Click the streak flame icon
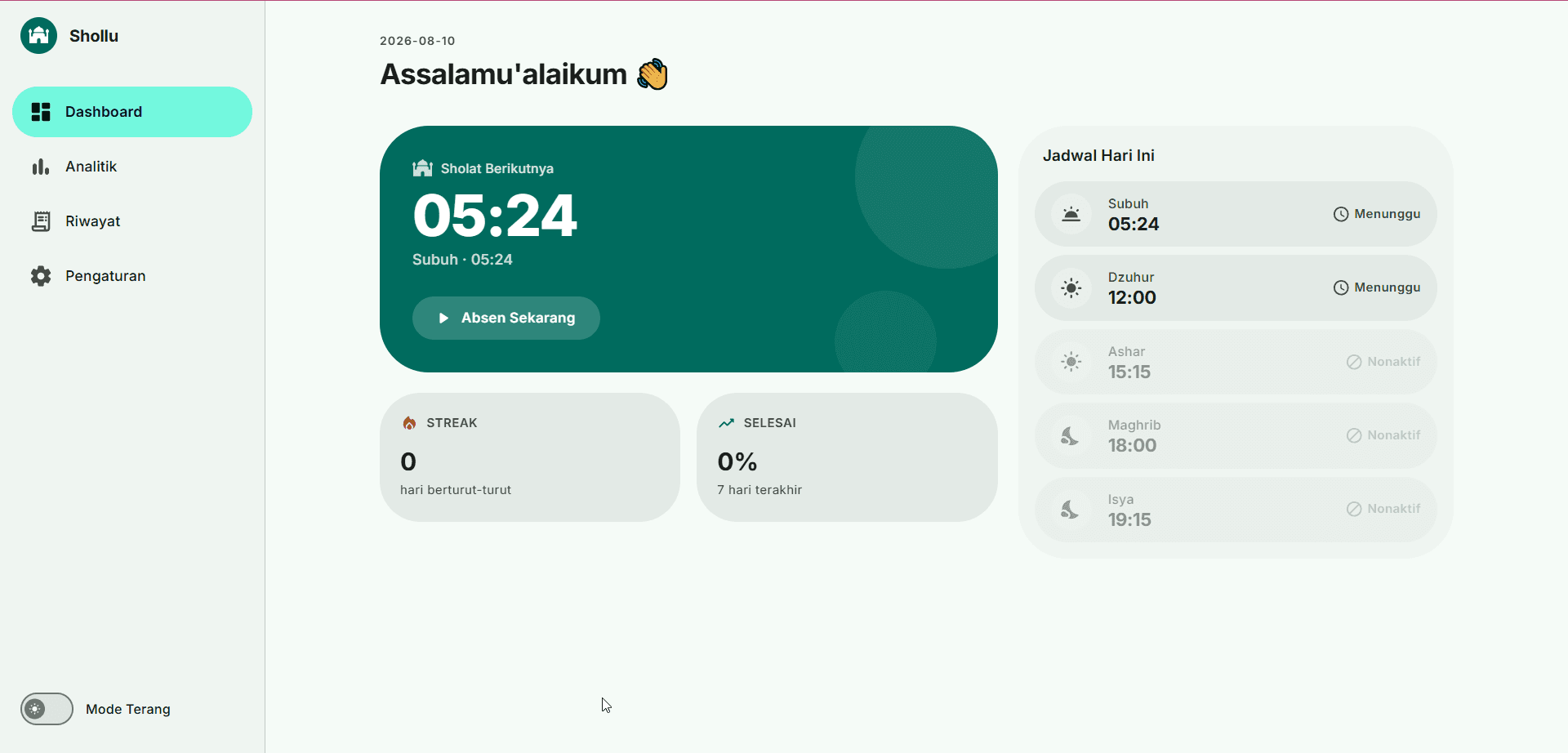Image resolution: width=1568 pixels, height=753 pixels. coord(409,423)
